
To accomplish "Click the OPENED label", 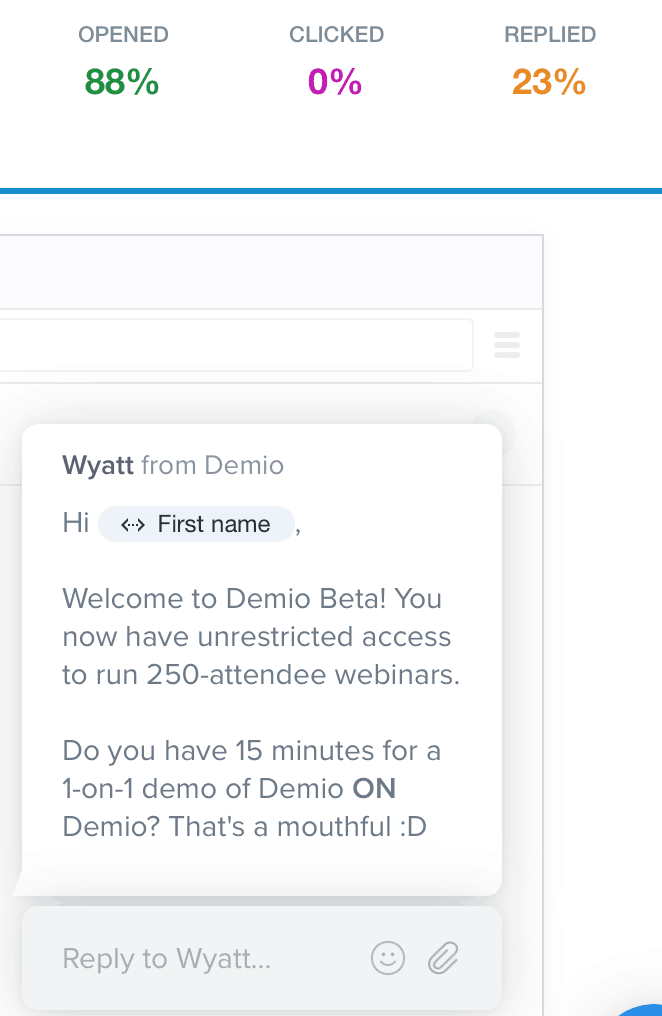I will [x=123, y=34].
